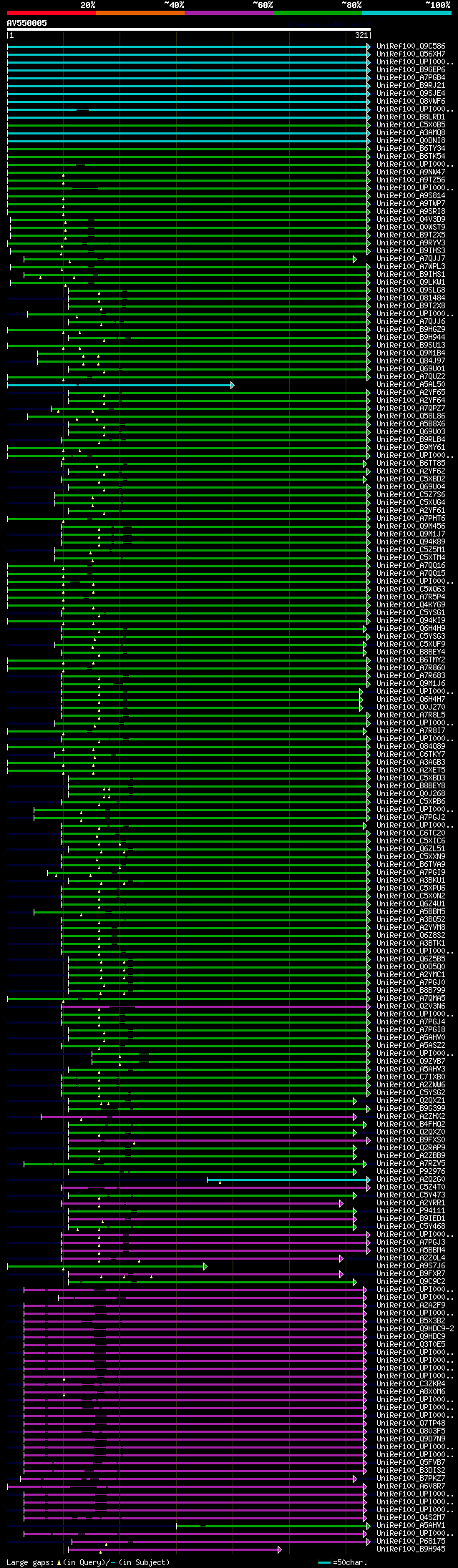458x1568 pixels.
Task: Select the UniRef100_A7QJJ7 label
Action: click(x=411, y=259)
